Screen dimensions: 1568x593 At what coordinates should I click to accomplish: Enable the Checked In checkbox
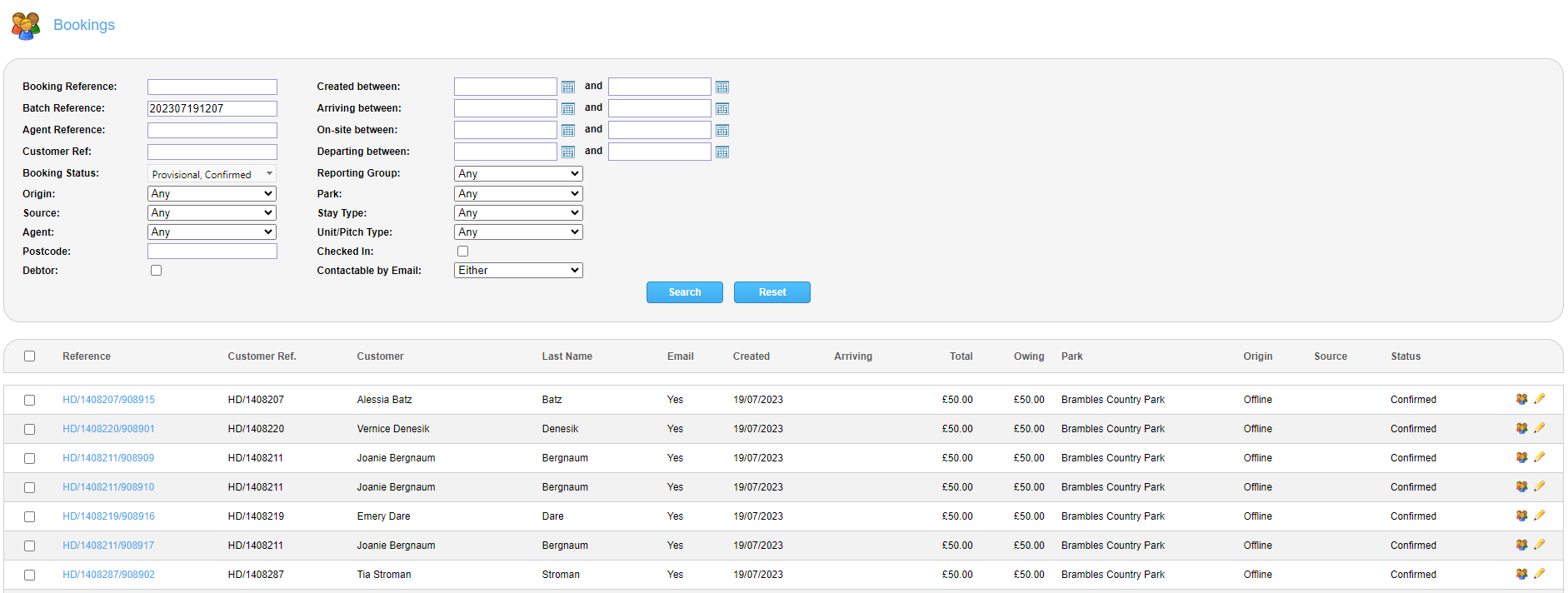pyautogui.click(x=462, y=252)
